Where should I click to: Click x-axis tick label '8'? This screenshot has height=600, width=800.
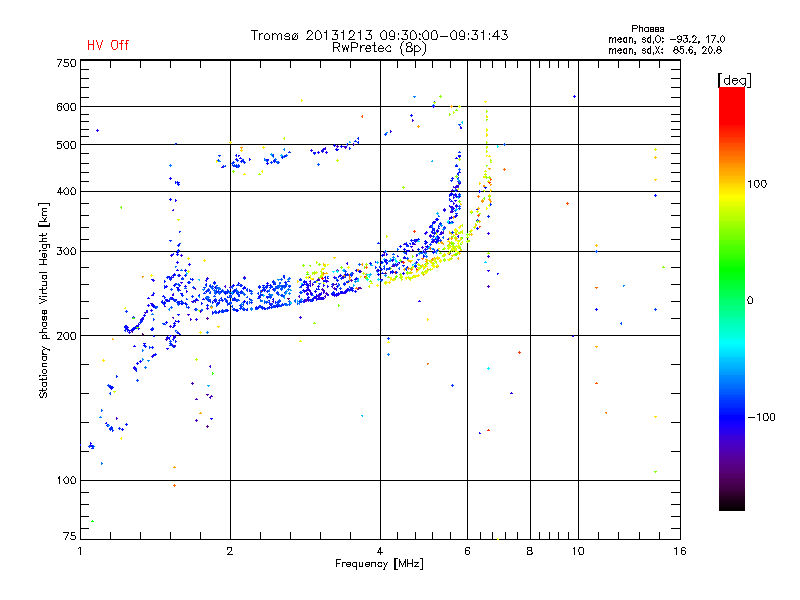pos(530,551)
